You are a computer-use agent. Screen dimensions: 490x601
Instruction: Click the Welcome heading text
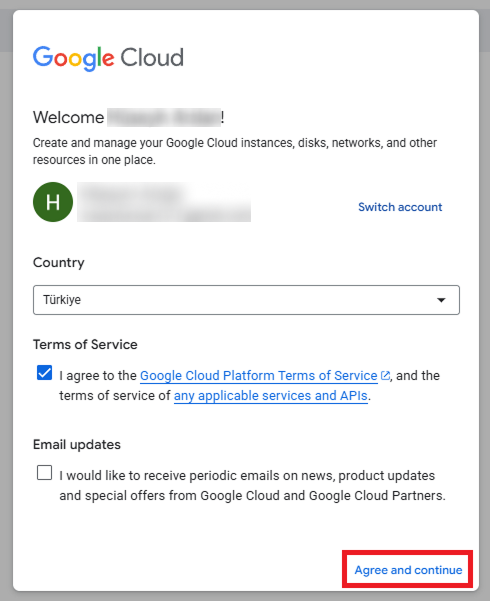68,117
